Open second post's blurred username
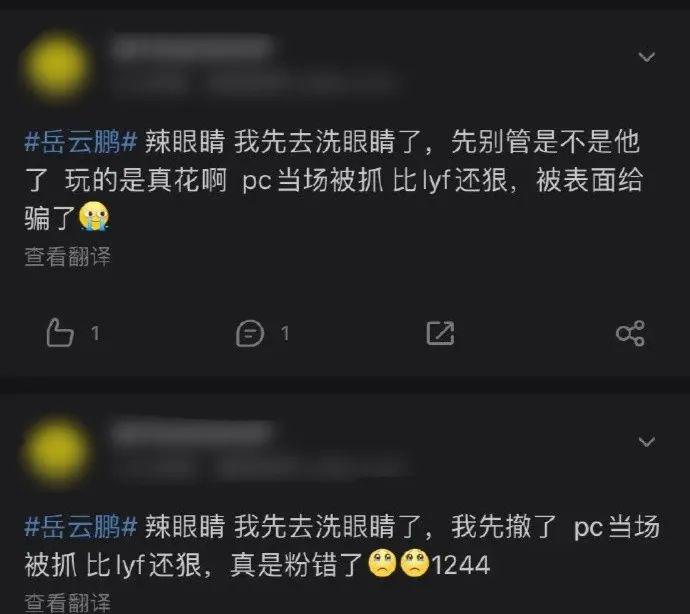 pyautogui.click(x=191, y=433)
